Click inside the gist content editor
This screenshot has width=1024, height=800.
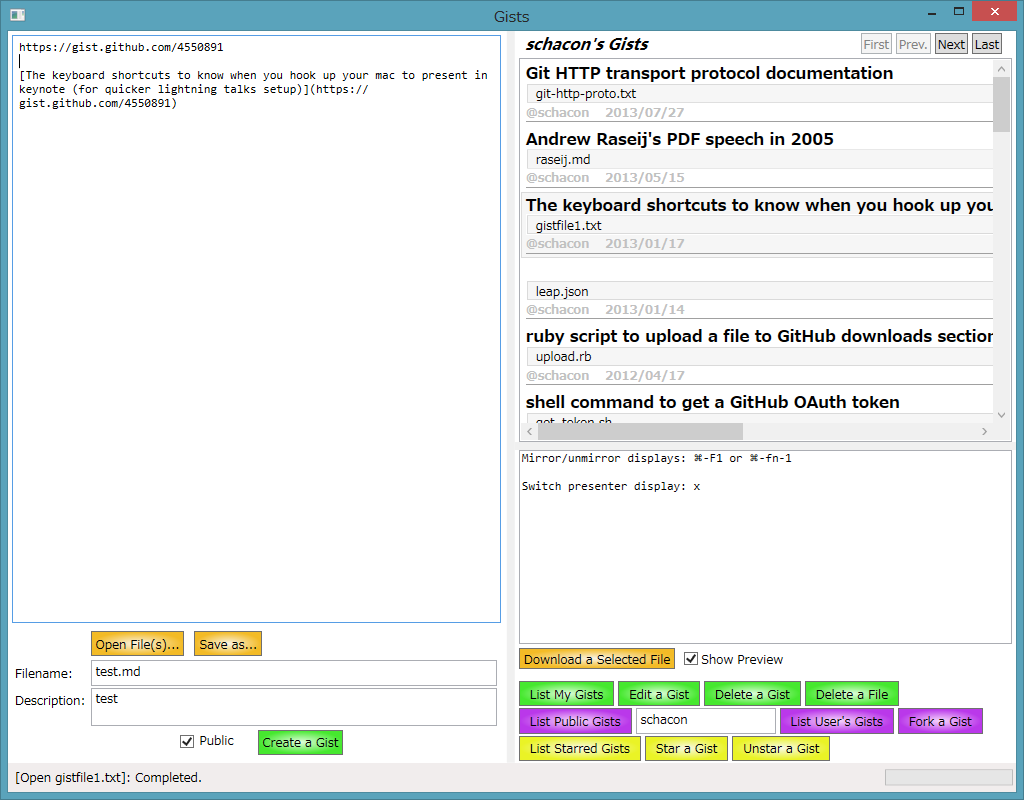pos(257,328)
